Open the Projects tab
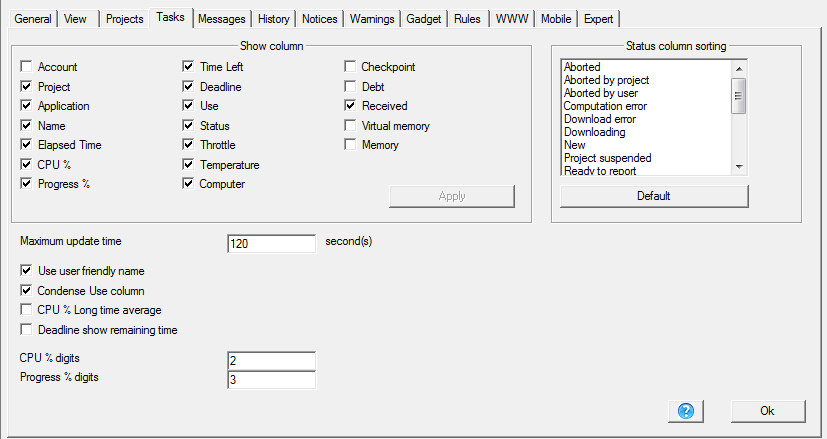 [124, 19]
